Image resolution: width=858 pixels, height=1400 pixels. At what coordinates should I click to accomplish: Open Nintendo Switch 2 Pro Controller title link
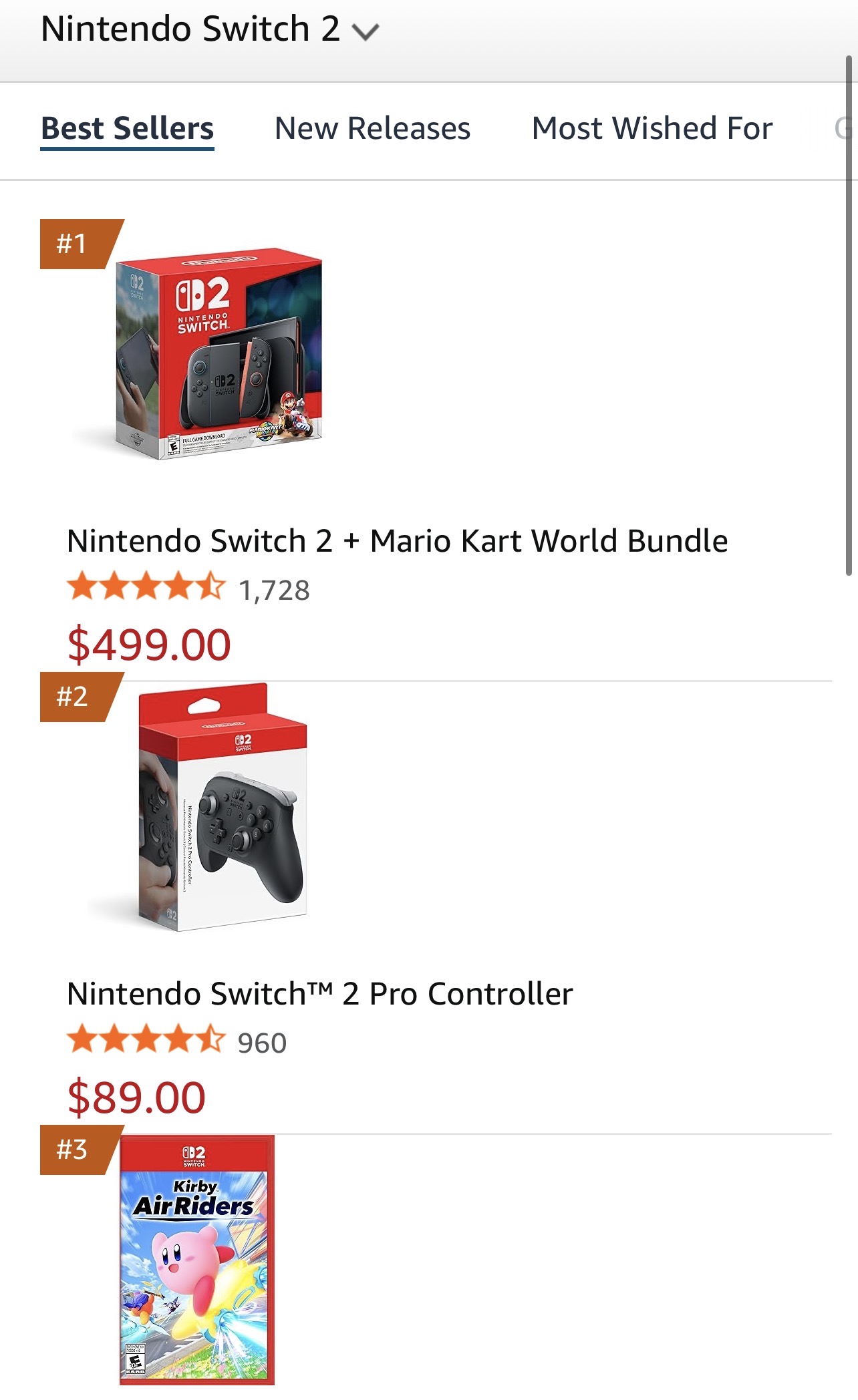tap(320, 994)
